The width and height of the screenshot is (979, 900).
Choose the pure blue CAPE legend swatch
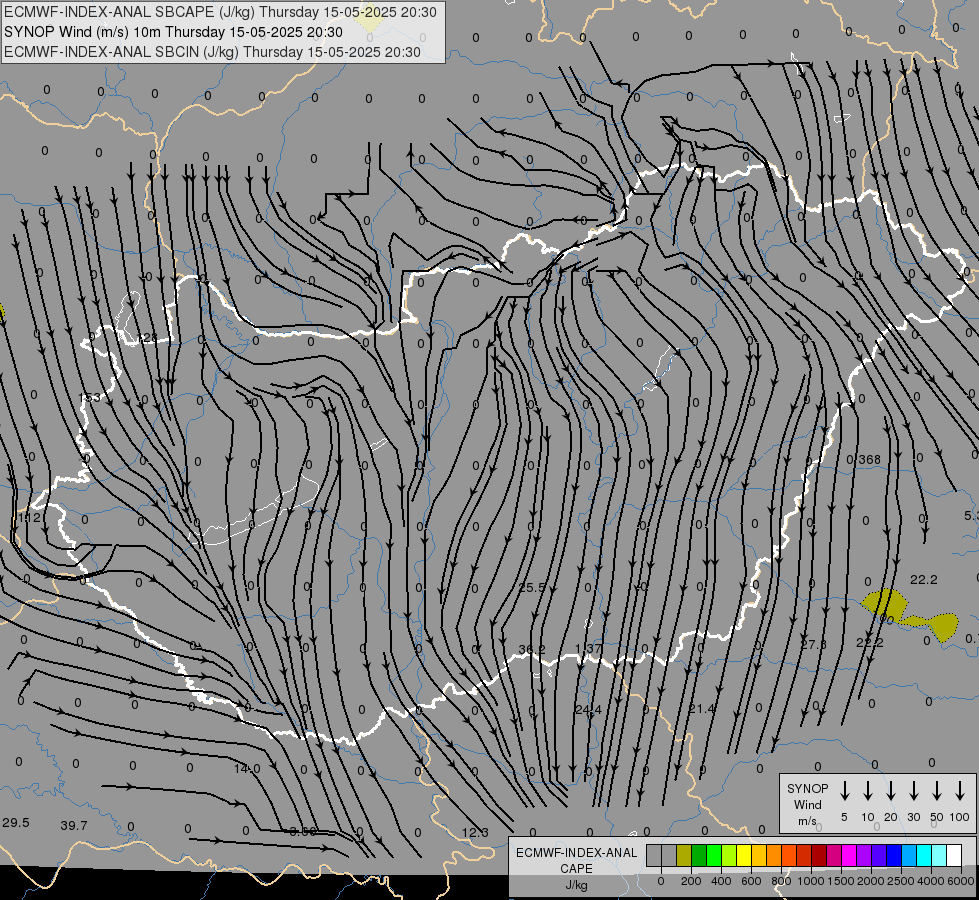click(x=894, y=856)
